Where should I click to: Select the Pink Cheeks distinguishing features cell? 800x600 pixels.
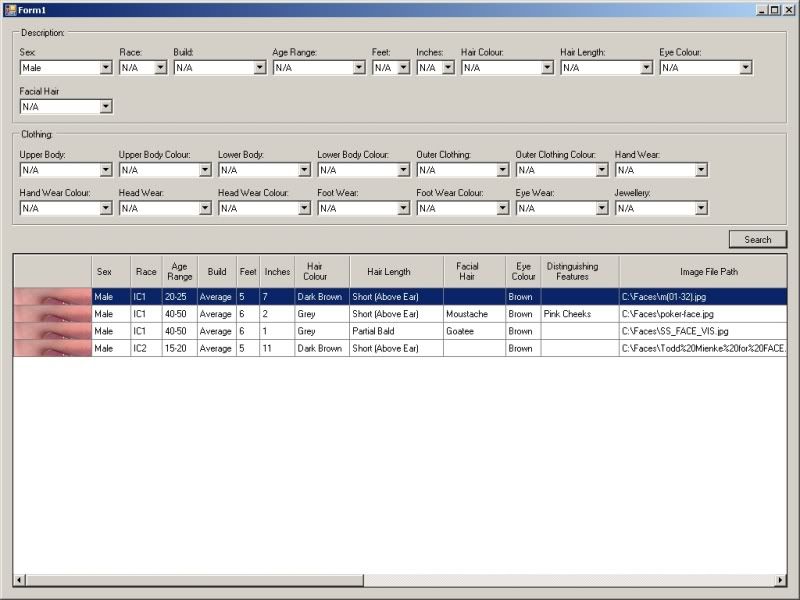579,314
